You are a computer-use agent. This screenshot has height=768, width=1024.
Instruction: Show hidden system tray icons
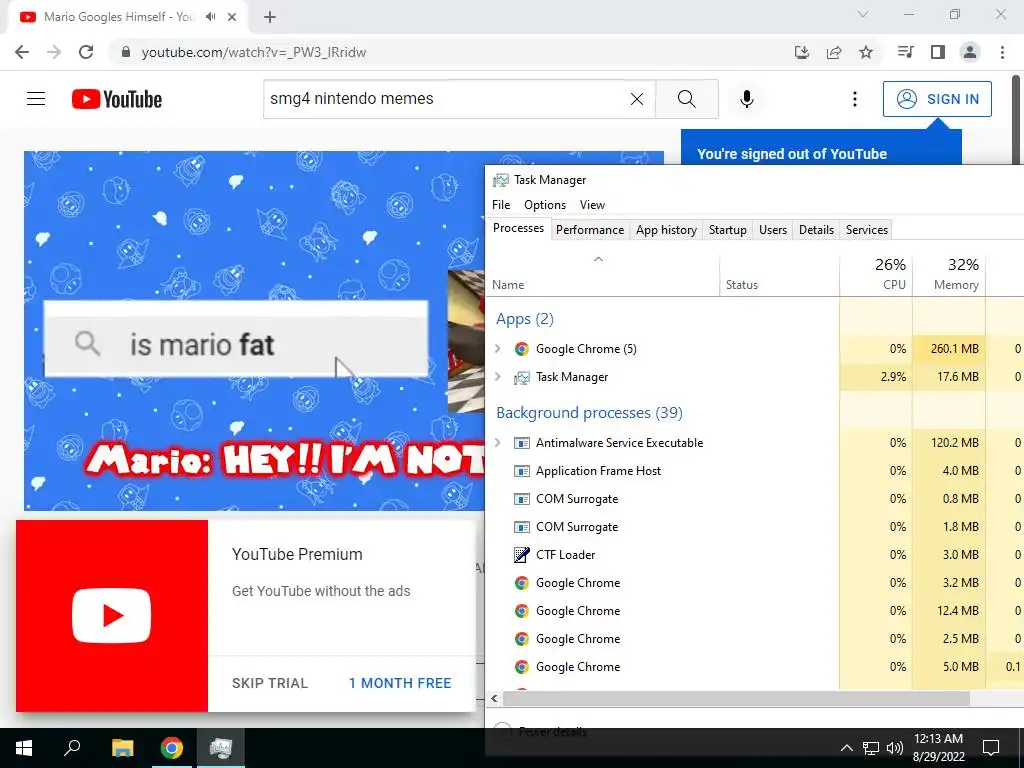(x=846, y=748)
